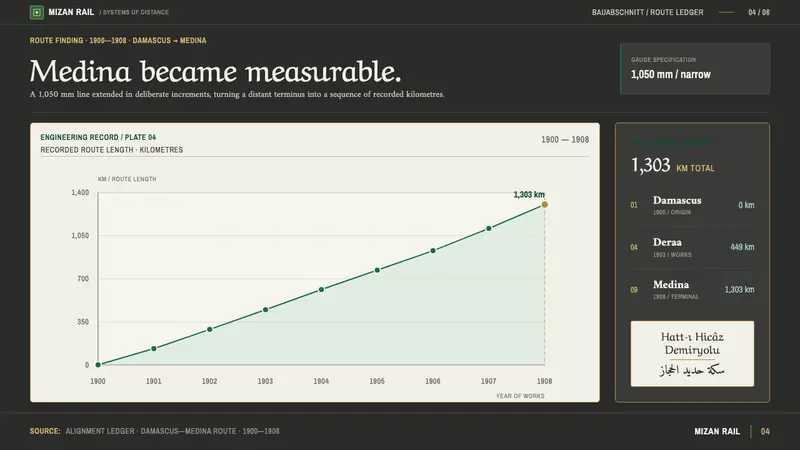Screen dimensions: 800x450
Task: Click the '1,050' y-axis tick label
Action: coord(80,235)
